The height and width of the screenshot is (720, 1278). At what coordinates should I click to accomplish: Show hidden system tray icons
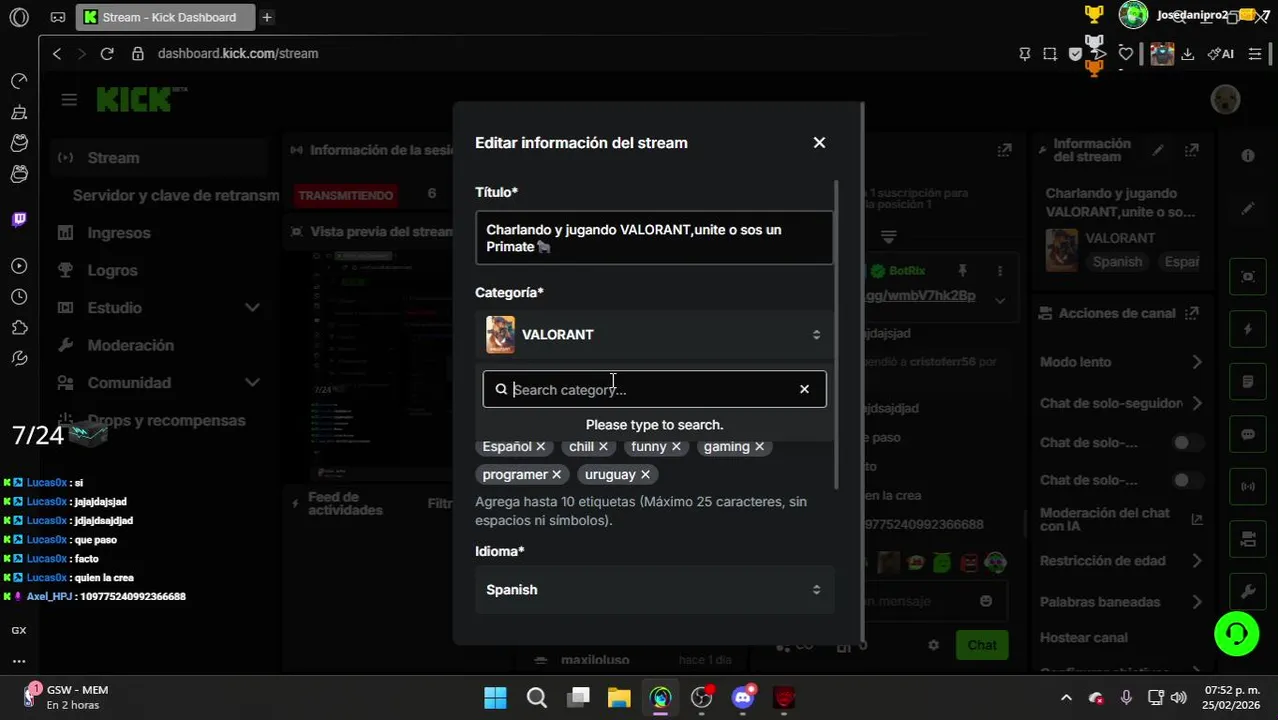point(1066,698)
